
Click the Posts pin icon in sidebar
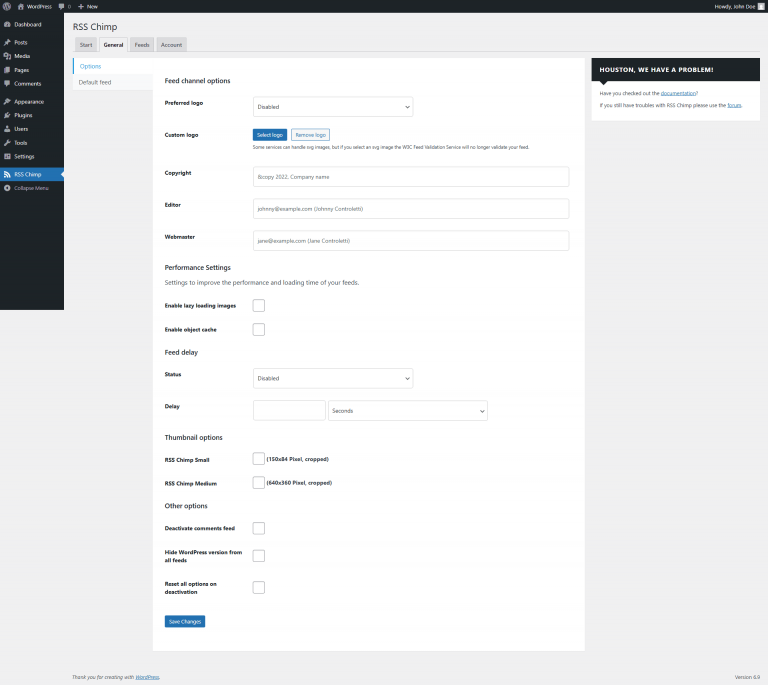[x=7, y=42]
